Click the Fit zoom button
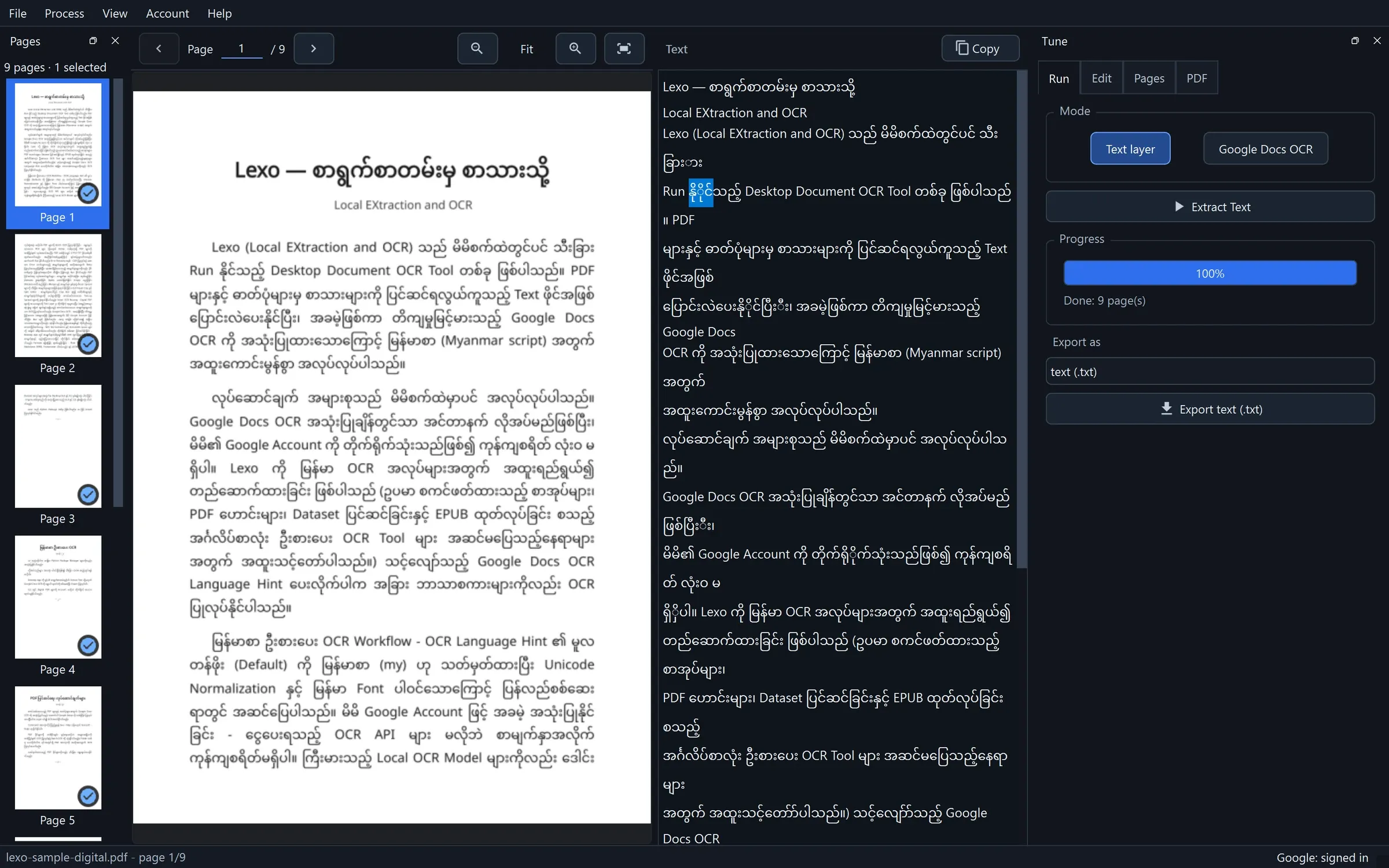 coord(526,49)
